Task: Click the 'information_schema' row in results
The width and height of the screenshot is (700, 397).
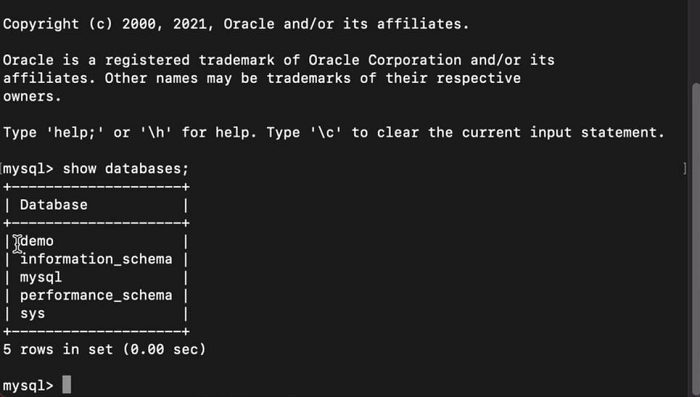Action: 96,259
